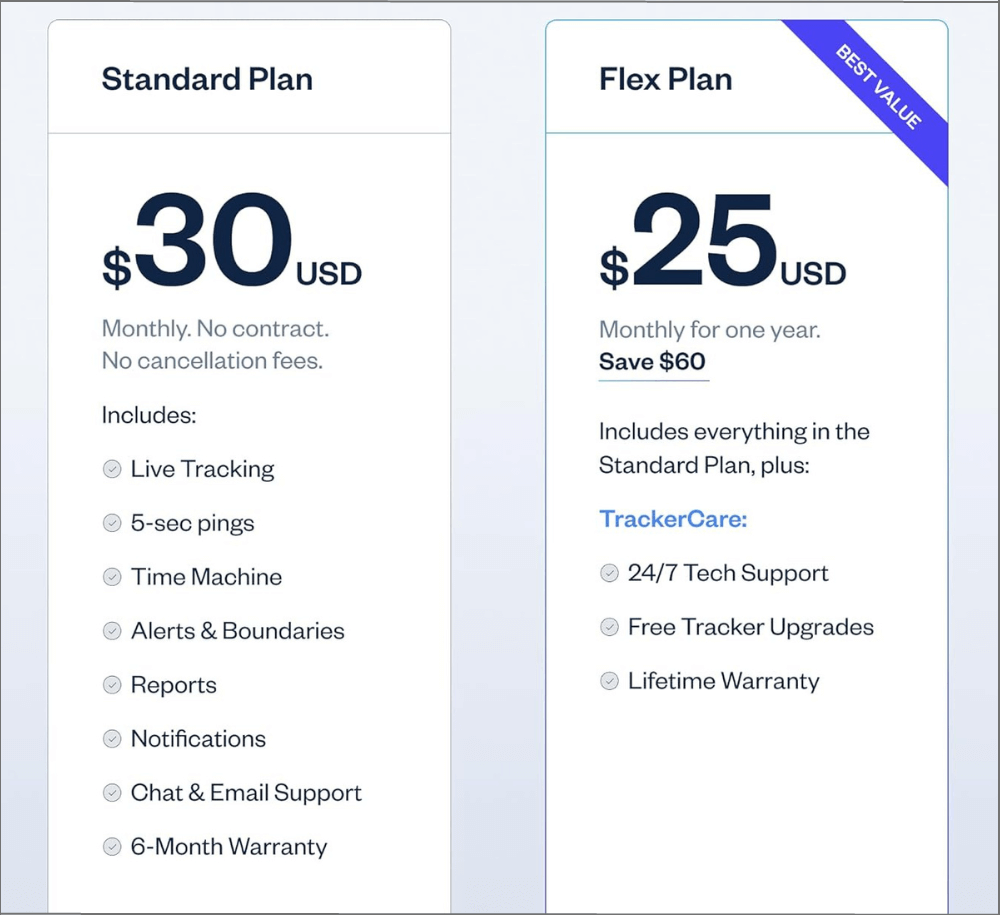Click the check icon beside 6-Month Warranty
Image resolution: width=1000 pixels, height=915 pixels.
(112, 847)
